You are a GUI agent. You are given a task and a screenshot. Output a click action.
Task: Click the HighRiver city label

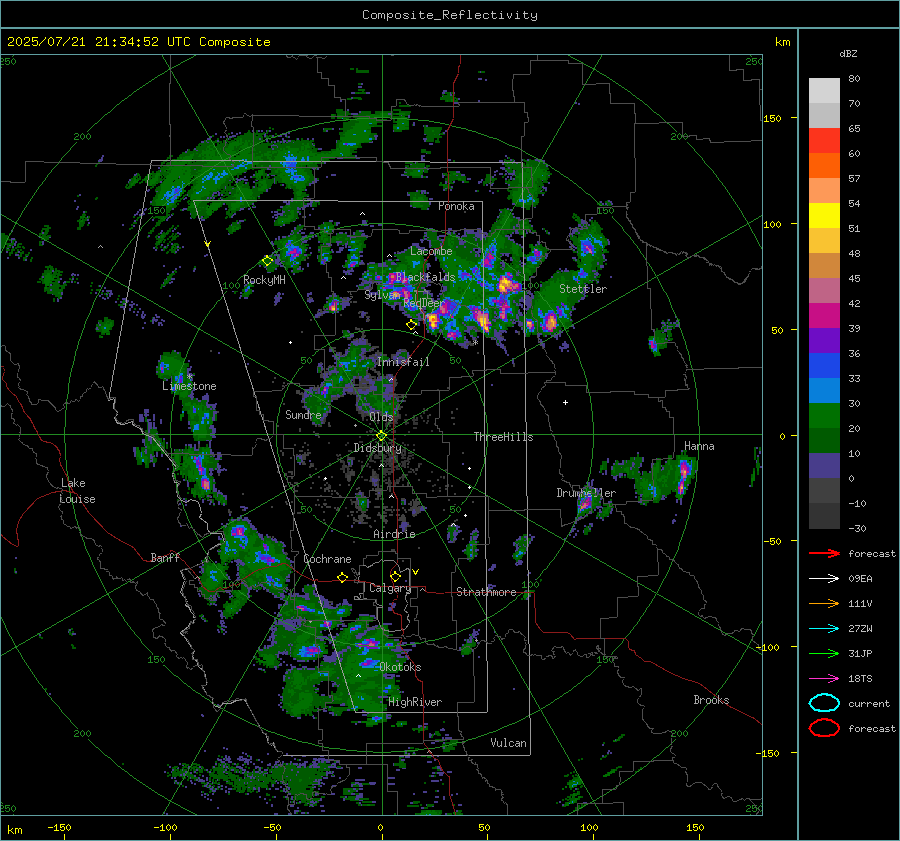click(x=415, y=702)
